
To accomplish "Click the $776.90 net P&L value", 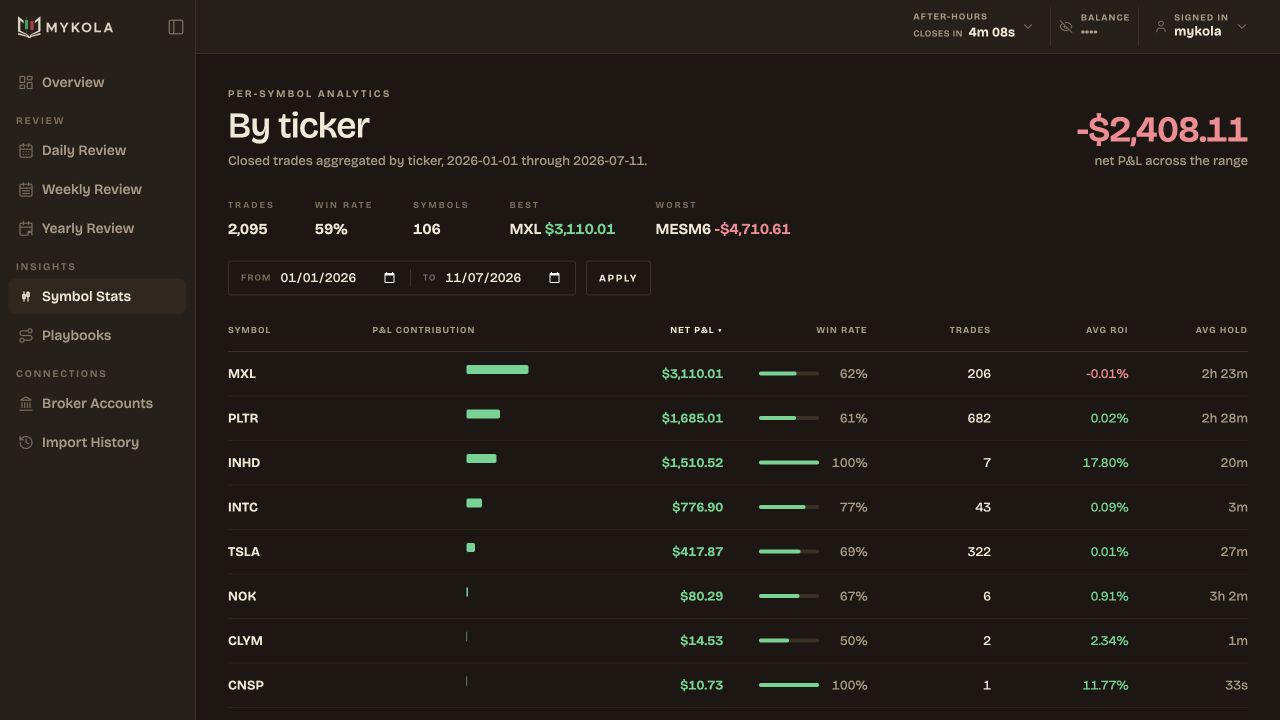I will click(697, 507).
